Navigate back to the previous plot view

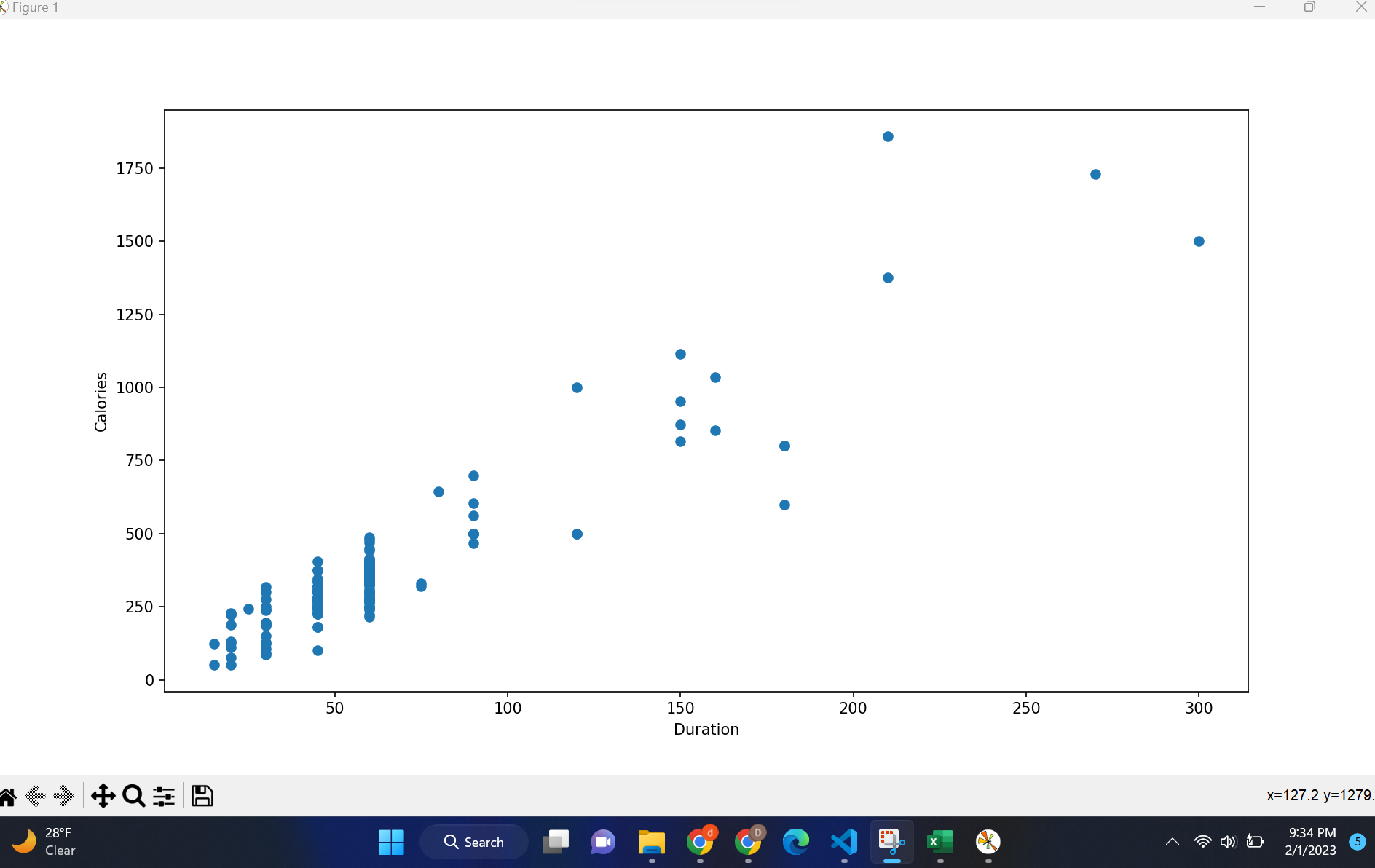pos(34,796)
